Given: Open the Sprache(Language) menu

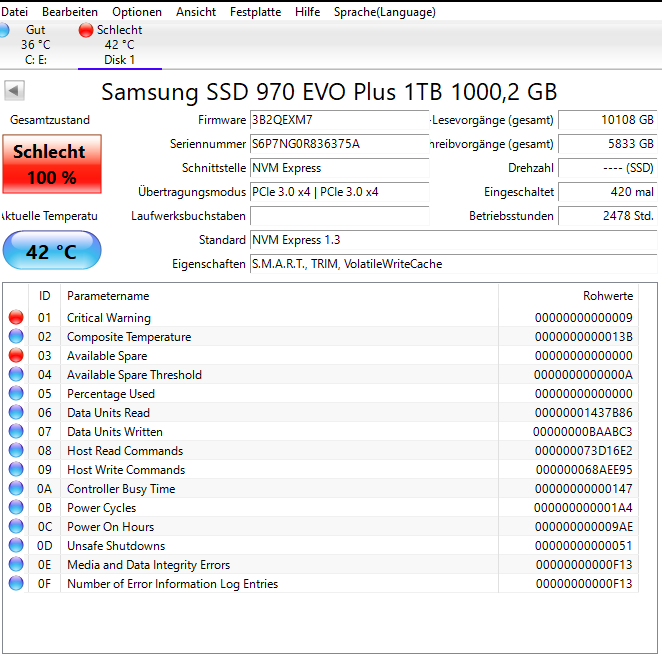Looking at the screenshot, I should tap(385, 12).
